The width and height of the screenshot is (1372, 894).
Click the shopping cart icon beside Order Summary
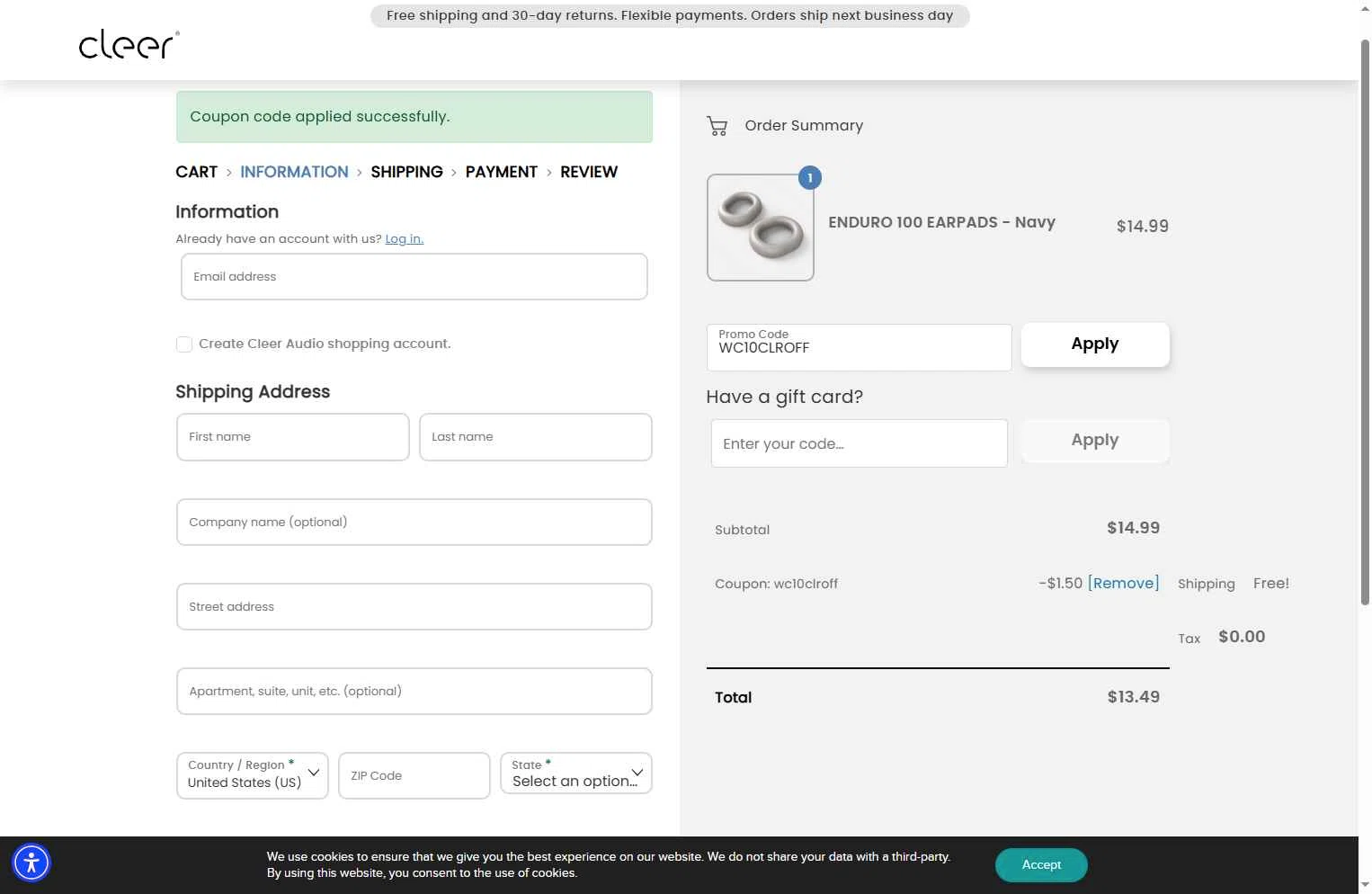[717, 126]
